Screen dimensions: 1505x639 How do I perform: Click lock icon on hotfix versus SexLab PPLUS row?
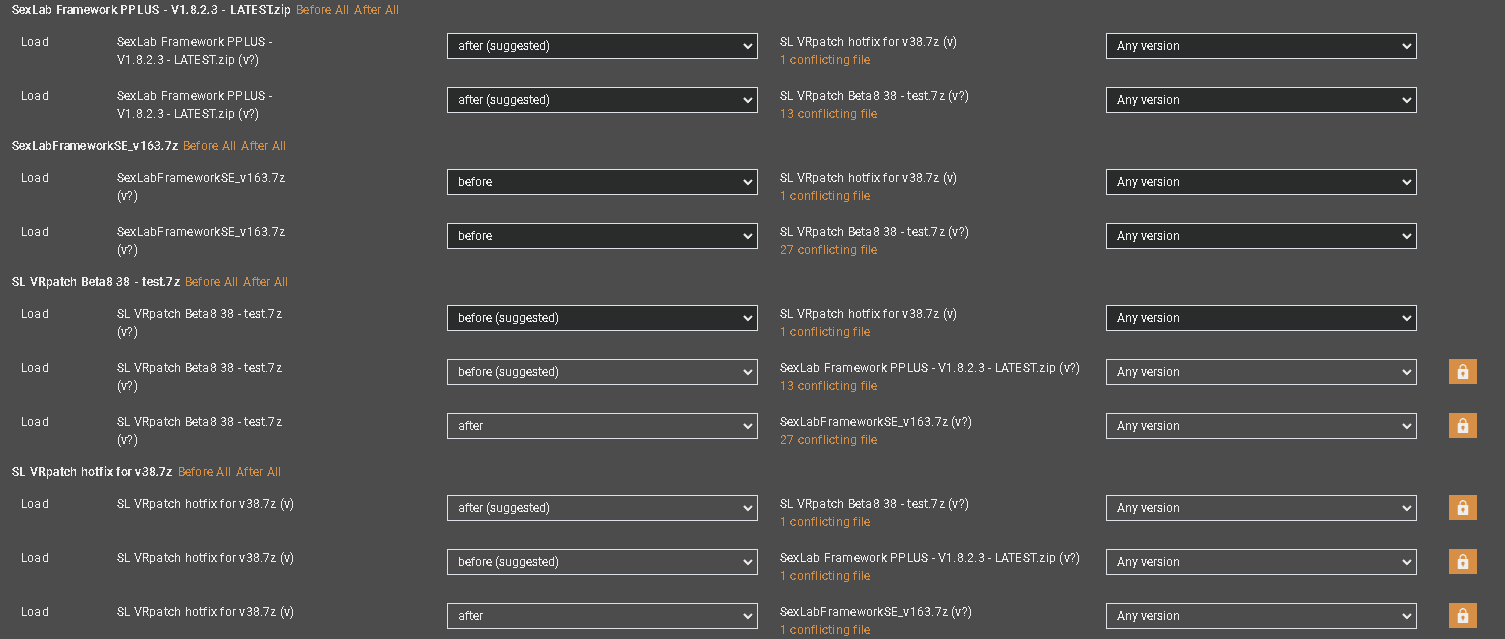1462,562
